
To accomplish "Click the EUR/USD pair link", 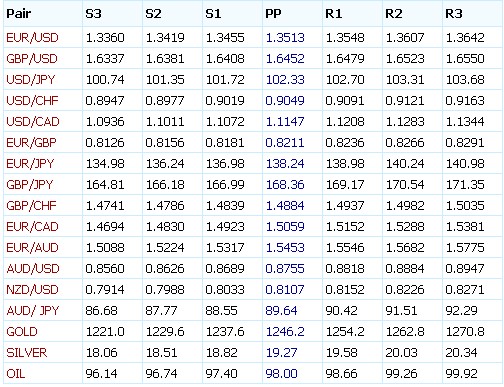I will 32,38.
